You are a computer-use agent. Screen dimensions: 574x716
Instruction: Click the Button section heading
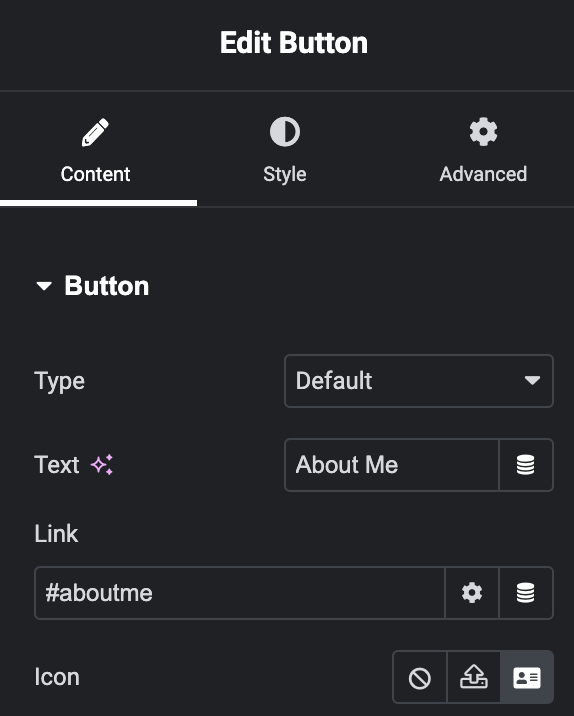(106, 286)
